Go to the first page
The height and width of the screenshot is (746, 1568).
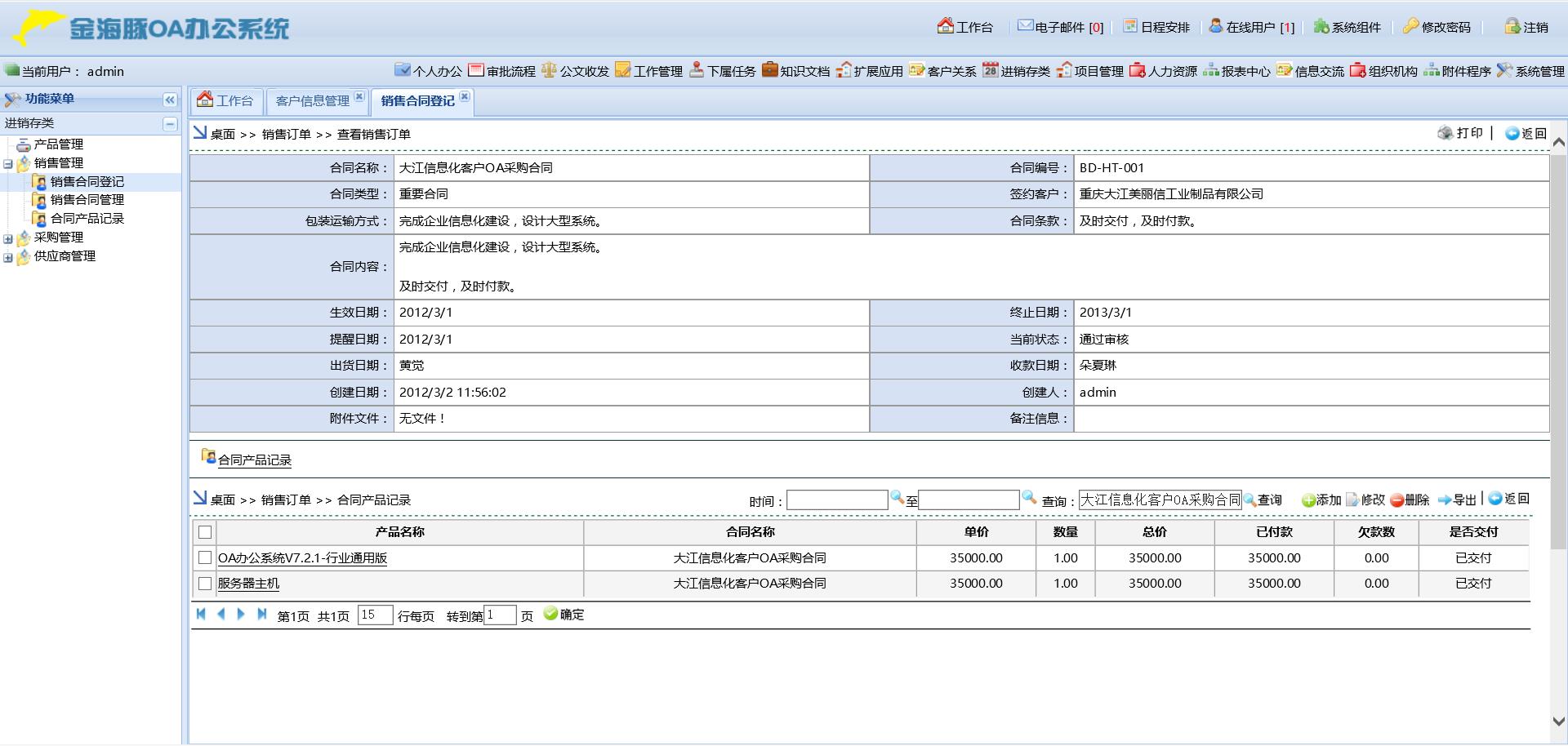pyautogui.click(x=201, y=614)
